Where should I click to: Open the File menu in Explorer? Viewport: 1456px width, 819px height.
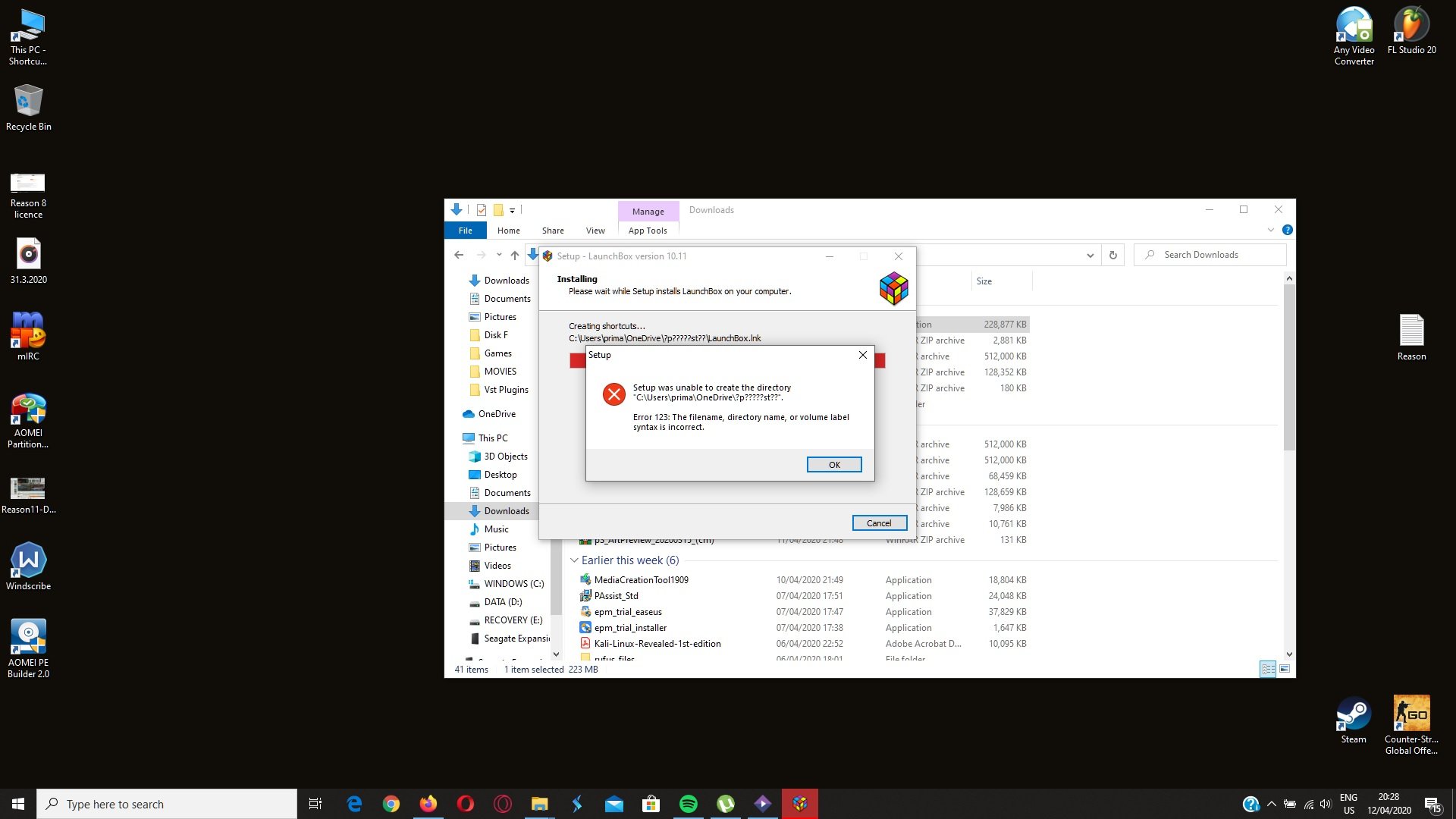click(465, 231)
